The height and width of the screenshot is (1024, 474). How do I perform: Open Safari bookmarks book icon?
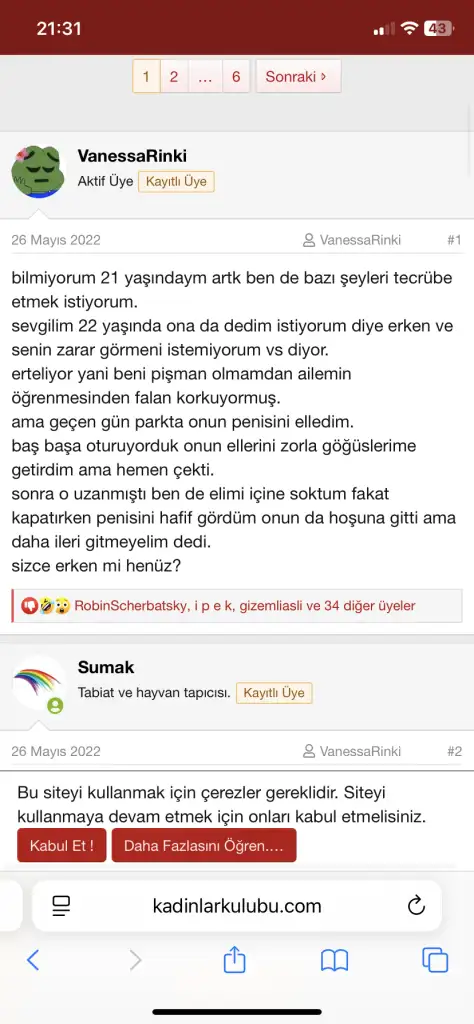click(334, 960)
